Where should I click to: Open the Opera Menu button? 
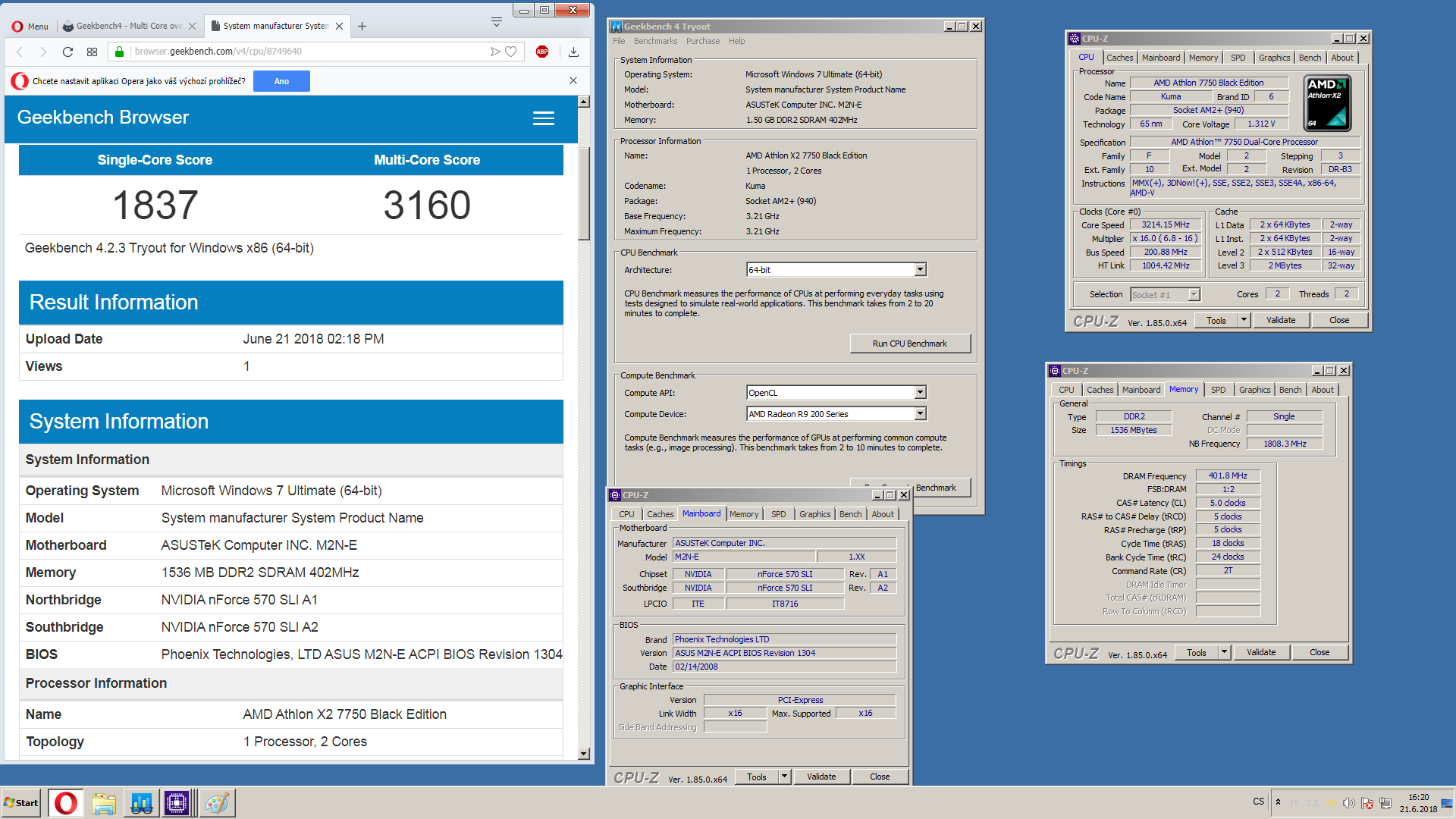(x=30, y=26)
